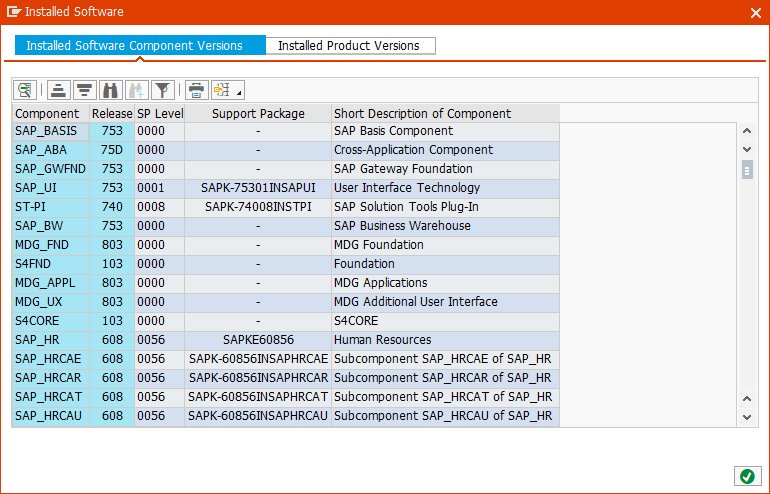Click the User Interface Technology description
This screenshot has width=770, height=494.
coord(445,188)
